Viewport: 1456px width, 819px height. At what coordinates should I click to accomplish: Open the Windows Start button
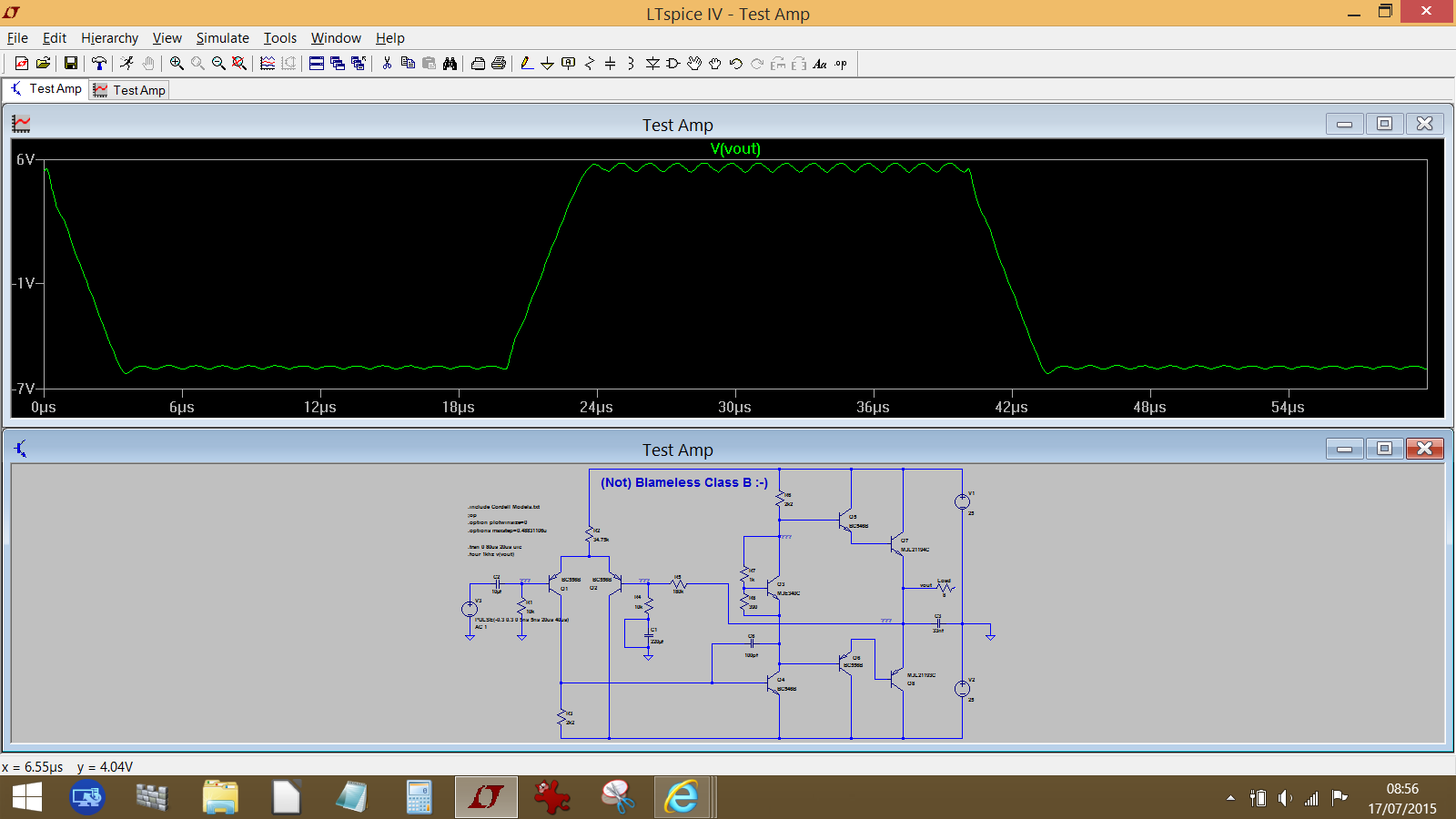27,798
